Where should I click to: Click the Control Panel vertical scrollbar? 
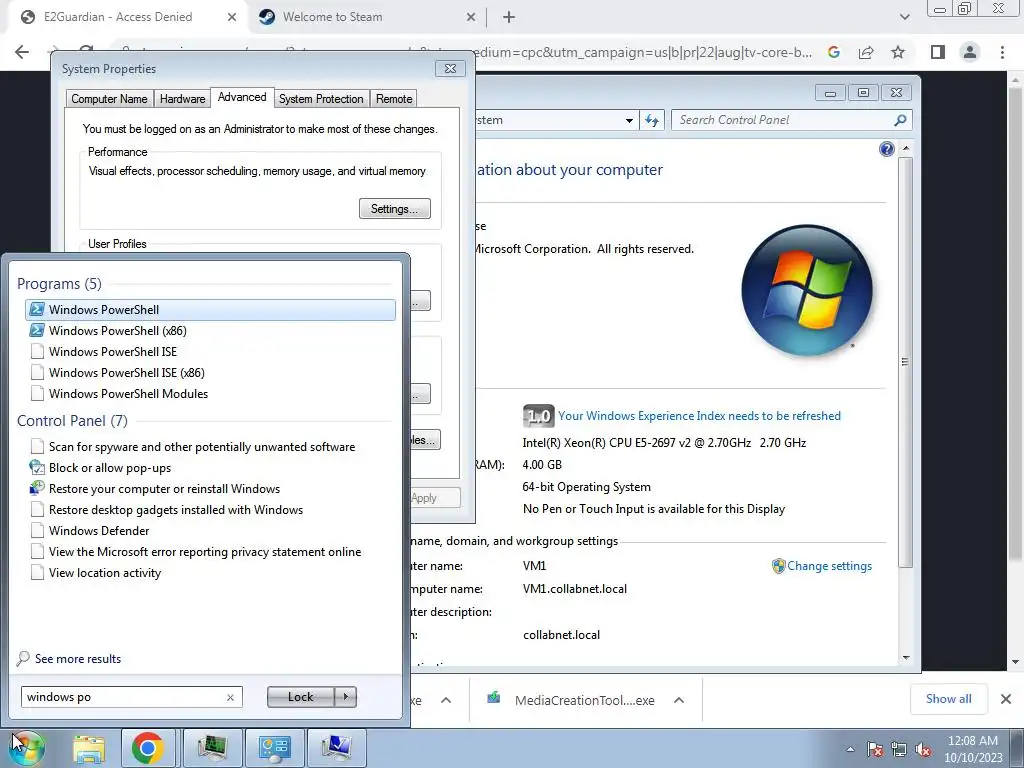coord(905,362)
